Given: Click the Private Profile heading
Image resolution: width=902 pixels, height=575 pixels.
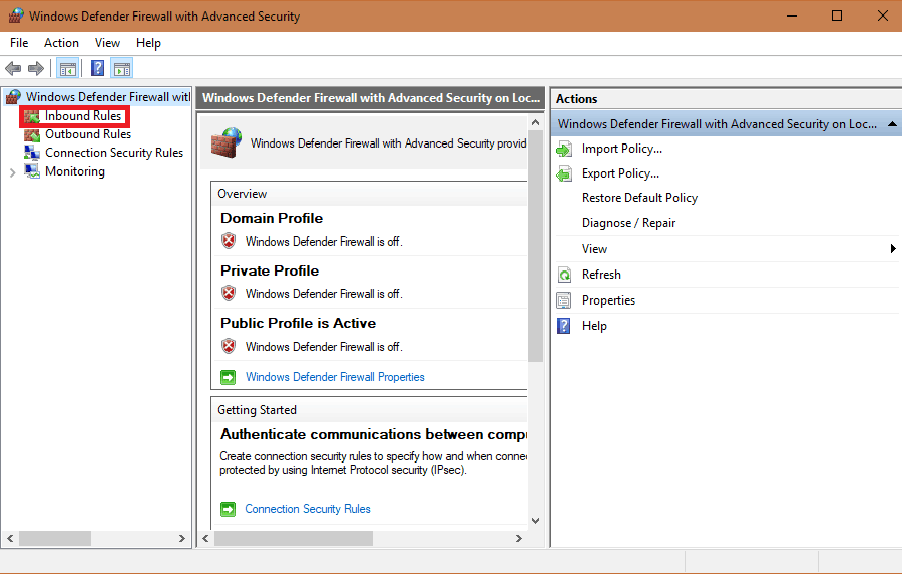Looking at the screenshot, I should pyautogui.click(x=269, y=271).
